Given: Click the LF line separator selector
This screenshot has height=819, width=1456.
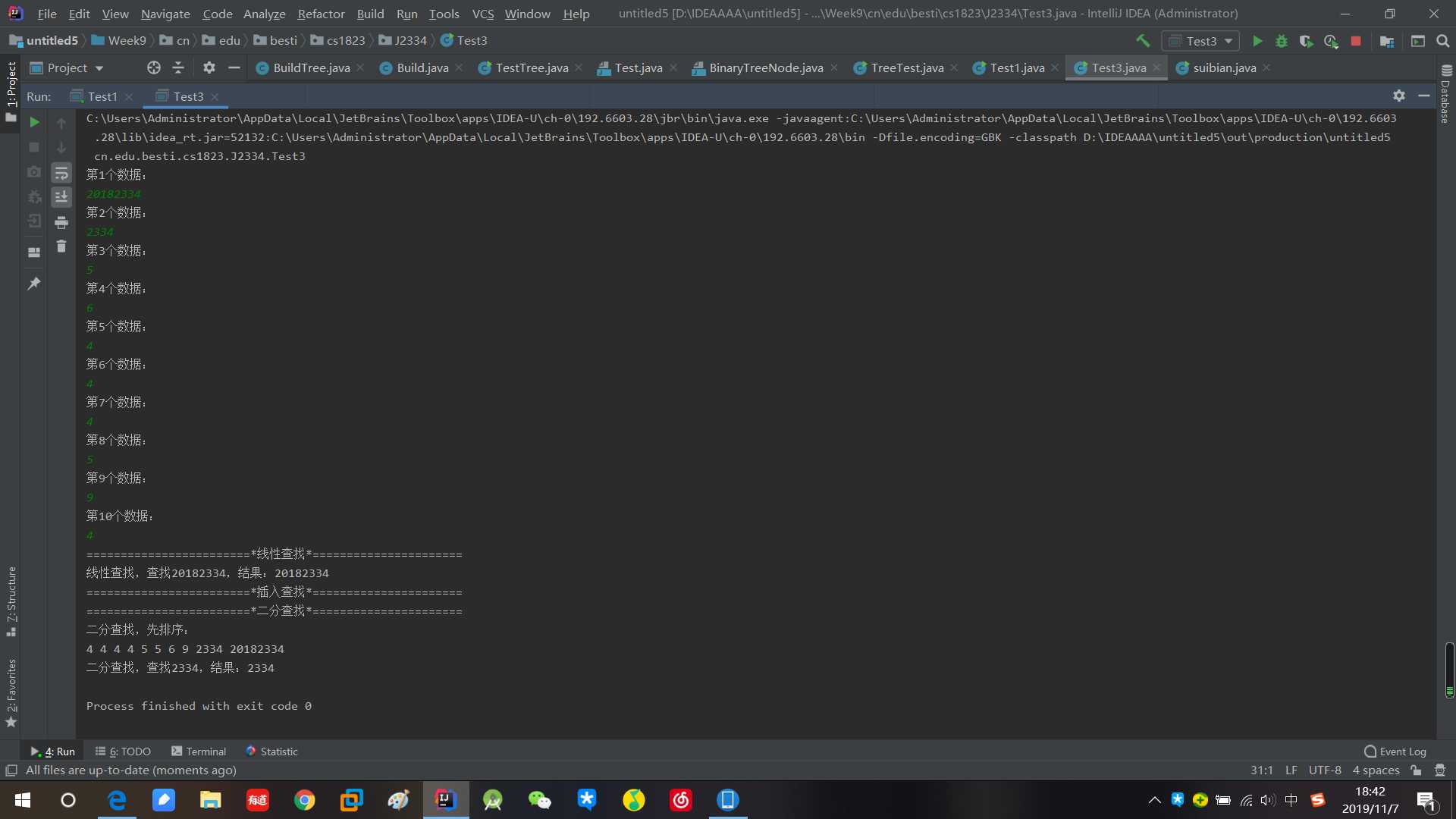Looking at the screenshot, I should pos(1291,770).
